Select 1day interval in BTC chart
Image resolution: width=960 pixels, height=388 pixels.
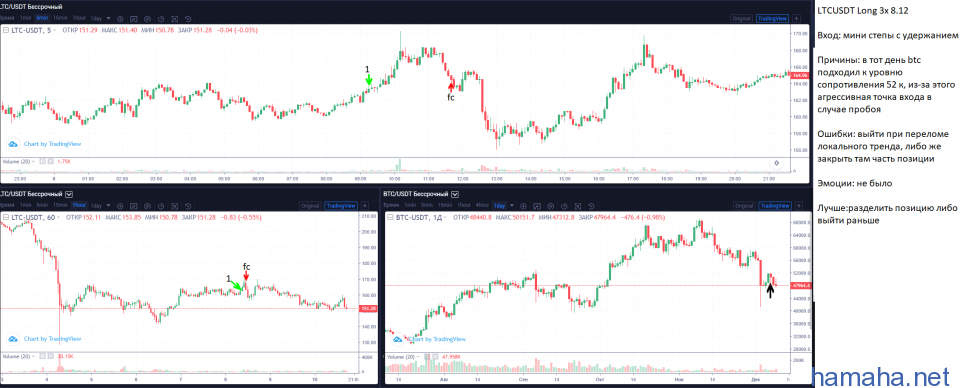pyautogui.click(x=500, y=206)
